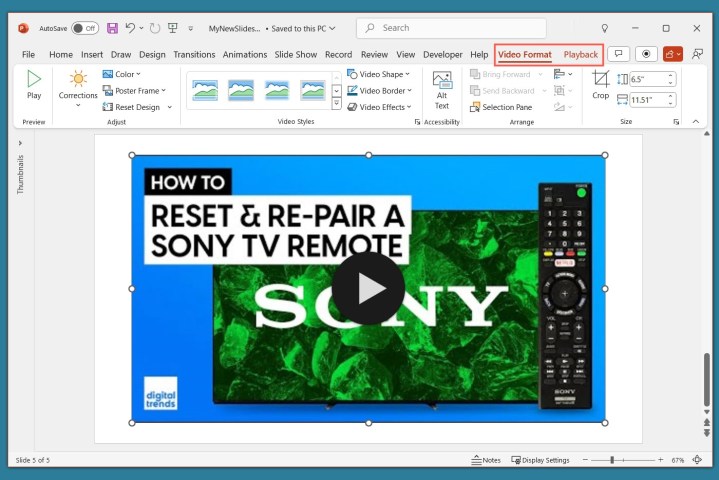Go to next slide double arrow
Screen dimensions: 719x480
pyautogui.click(x=707, y=433)
